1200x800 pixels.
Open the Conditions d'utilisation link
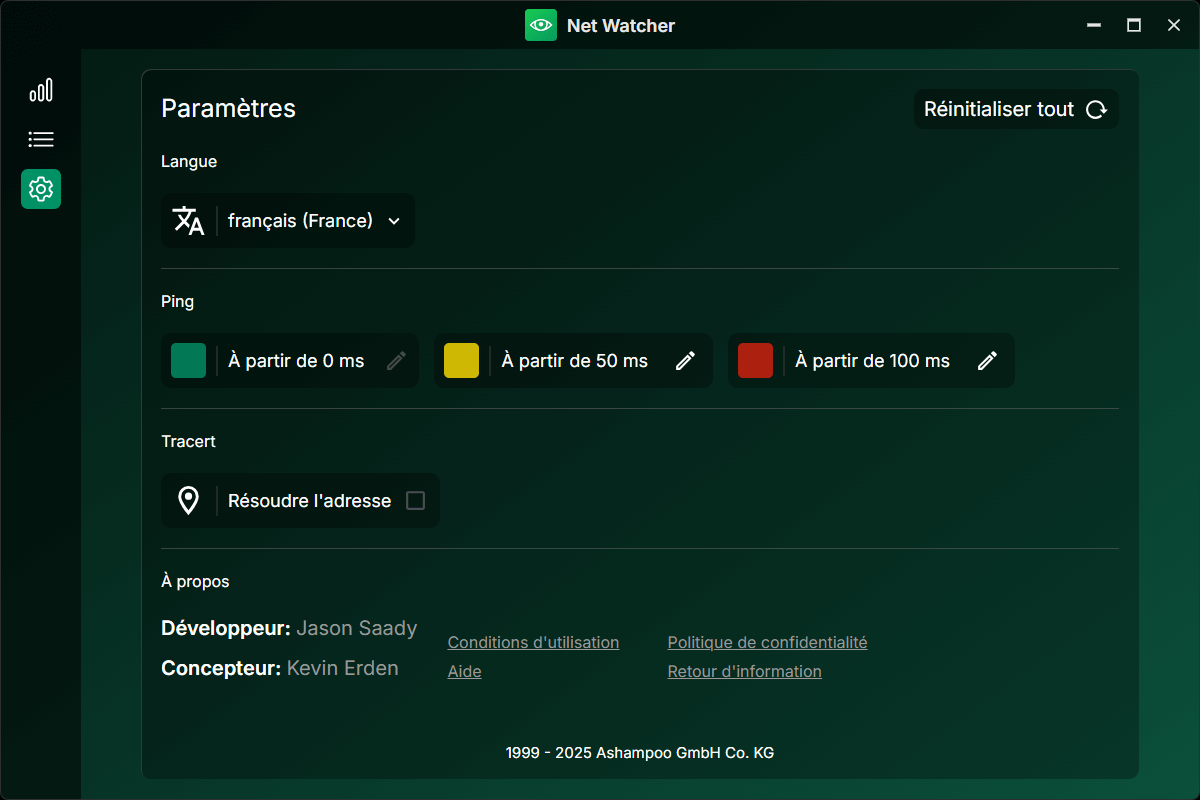(x=533, y=643)
